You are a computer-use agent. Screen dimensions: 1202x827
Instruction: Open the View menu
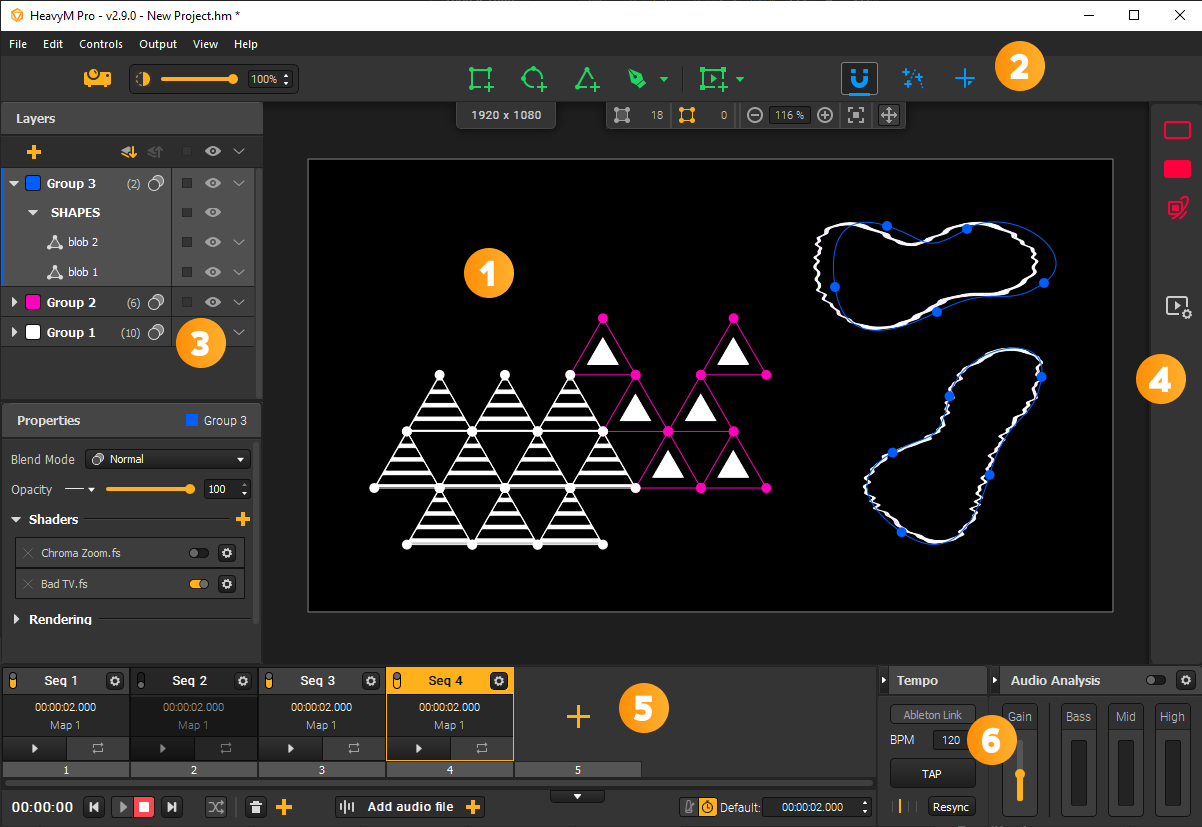[x=205, y=44]
